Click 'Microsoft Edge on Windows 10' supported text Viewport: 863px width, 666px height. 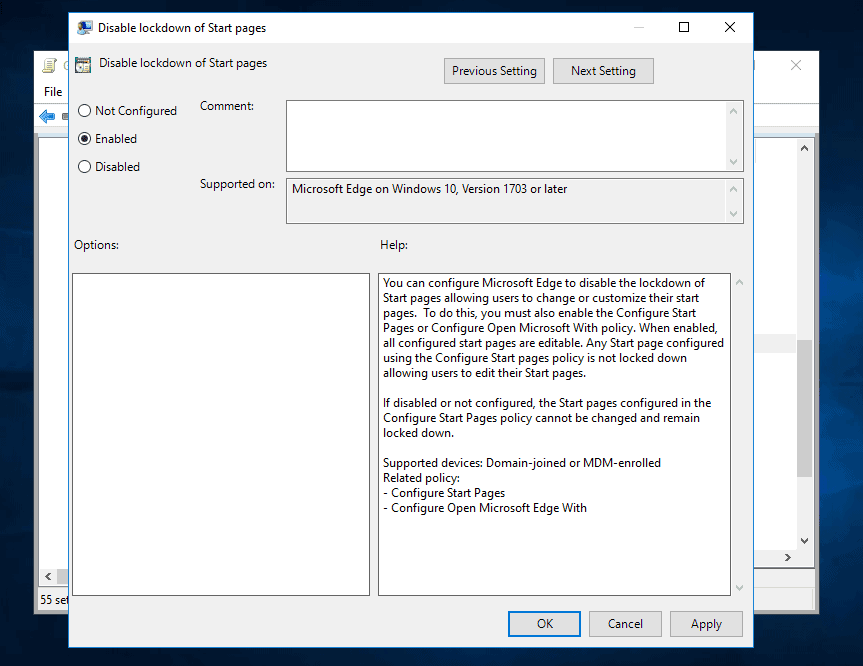pyautogui.click(x=429, y=189)
